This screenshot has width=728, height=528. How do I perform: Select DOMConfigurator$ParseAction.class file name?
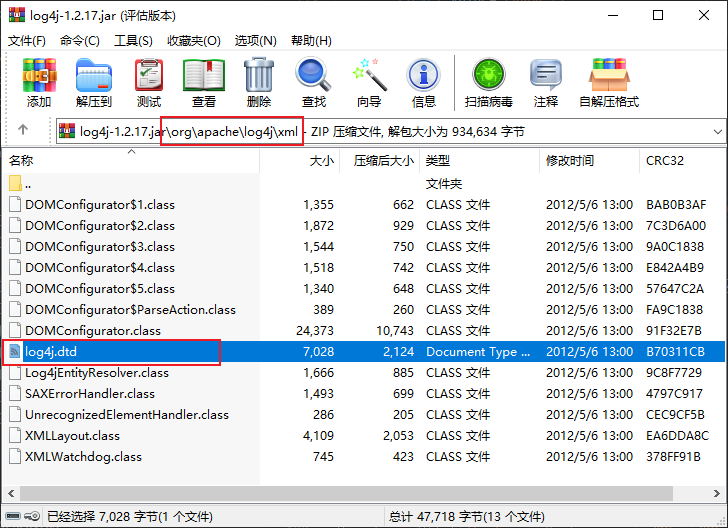(130, 310)
